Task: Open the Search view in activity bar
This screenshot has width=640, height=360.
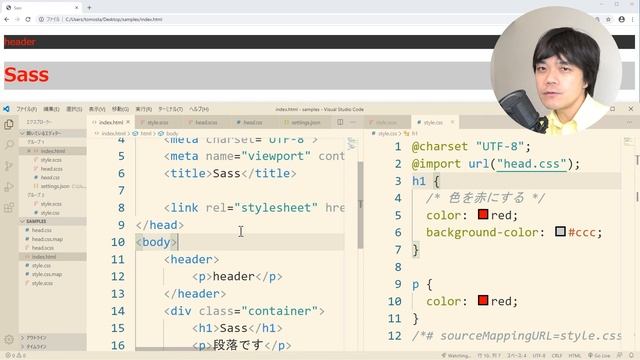Action: coord(9,144)
